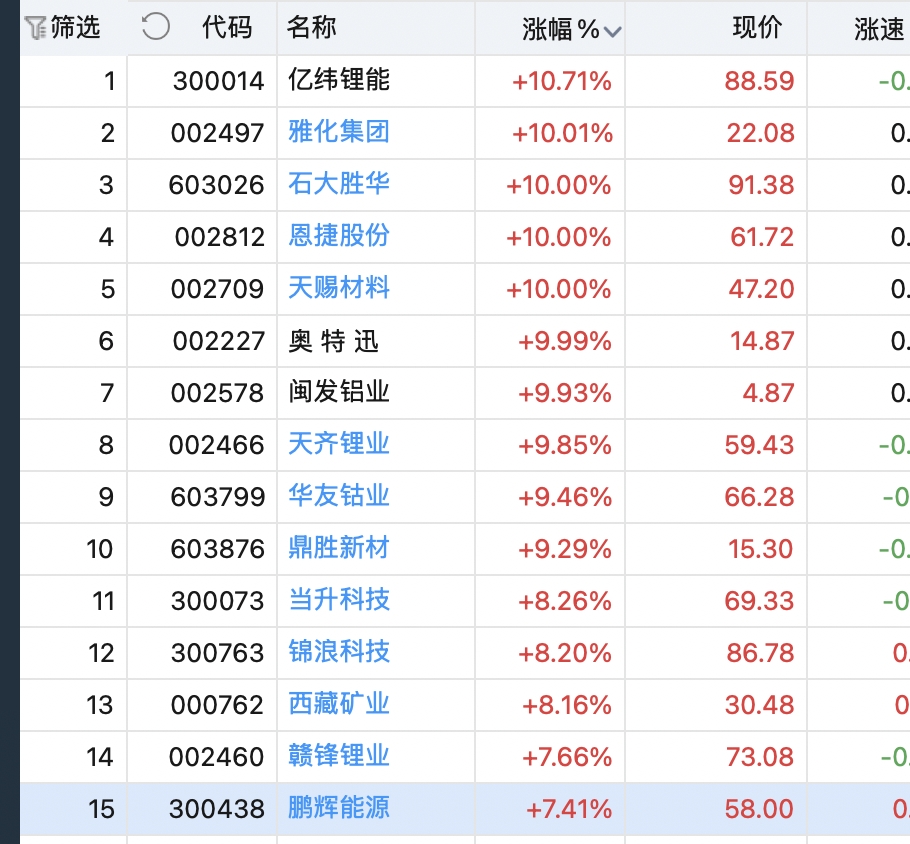Select code 300073
The width and height of the screenshot is (910, 844).
[218, 601]
